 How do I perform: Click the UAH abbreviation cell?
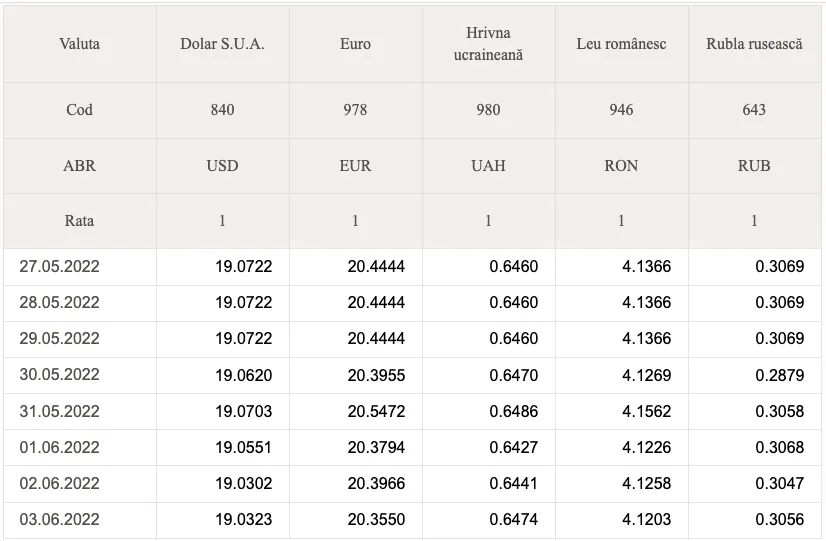tap(488, 166)
